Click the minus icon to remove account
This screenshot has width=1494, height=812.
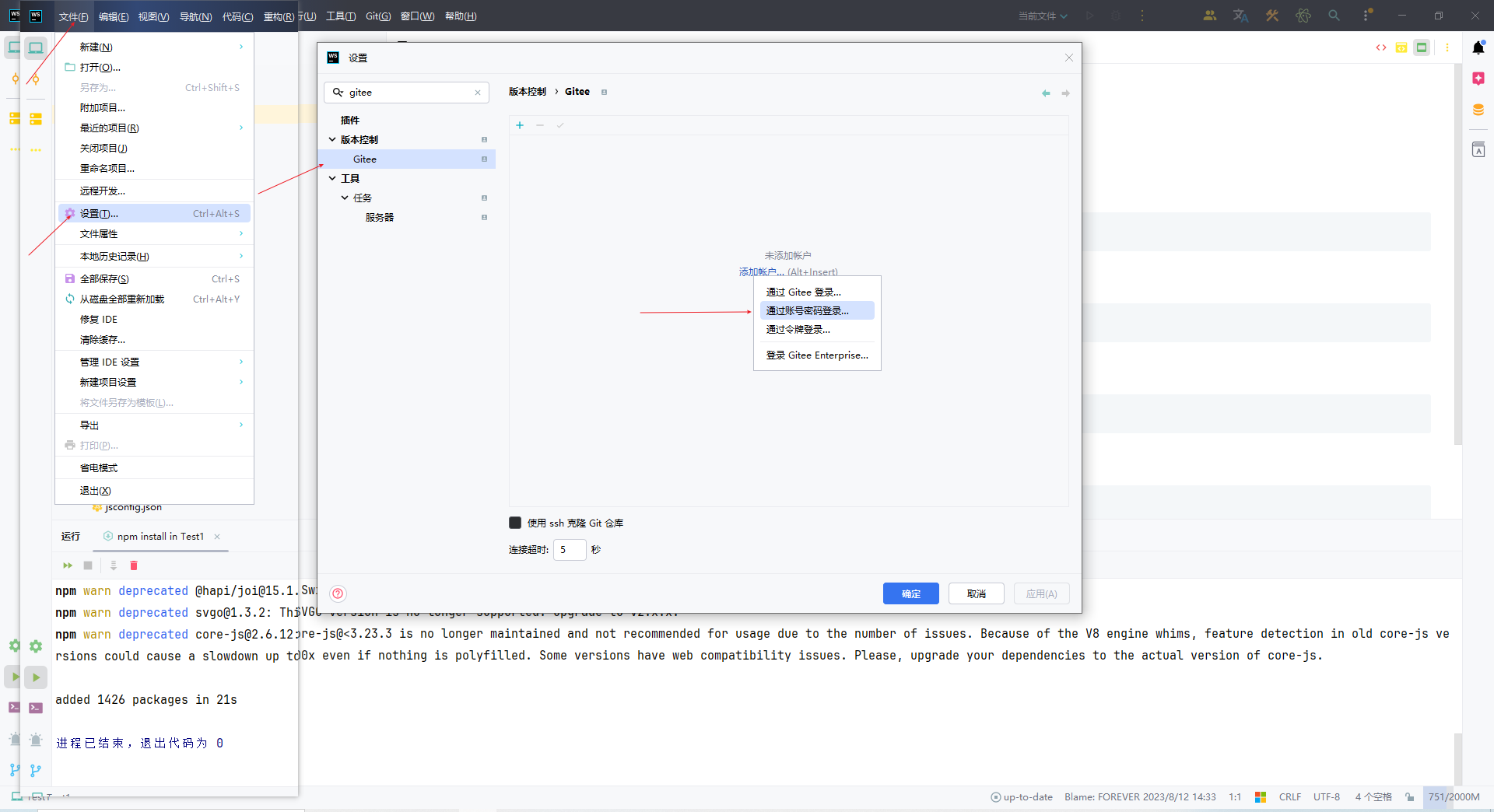[540, 125]
